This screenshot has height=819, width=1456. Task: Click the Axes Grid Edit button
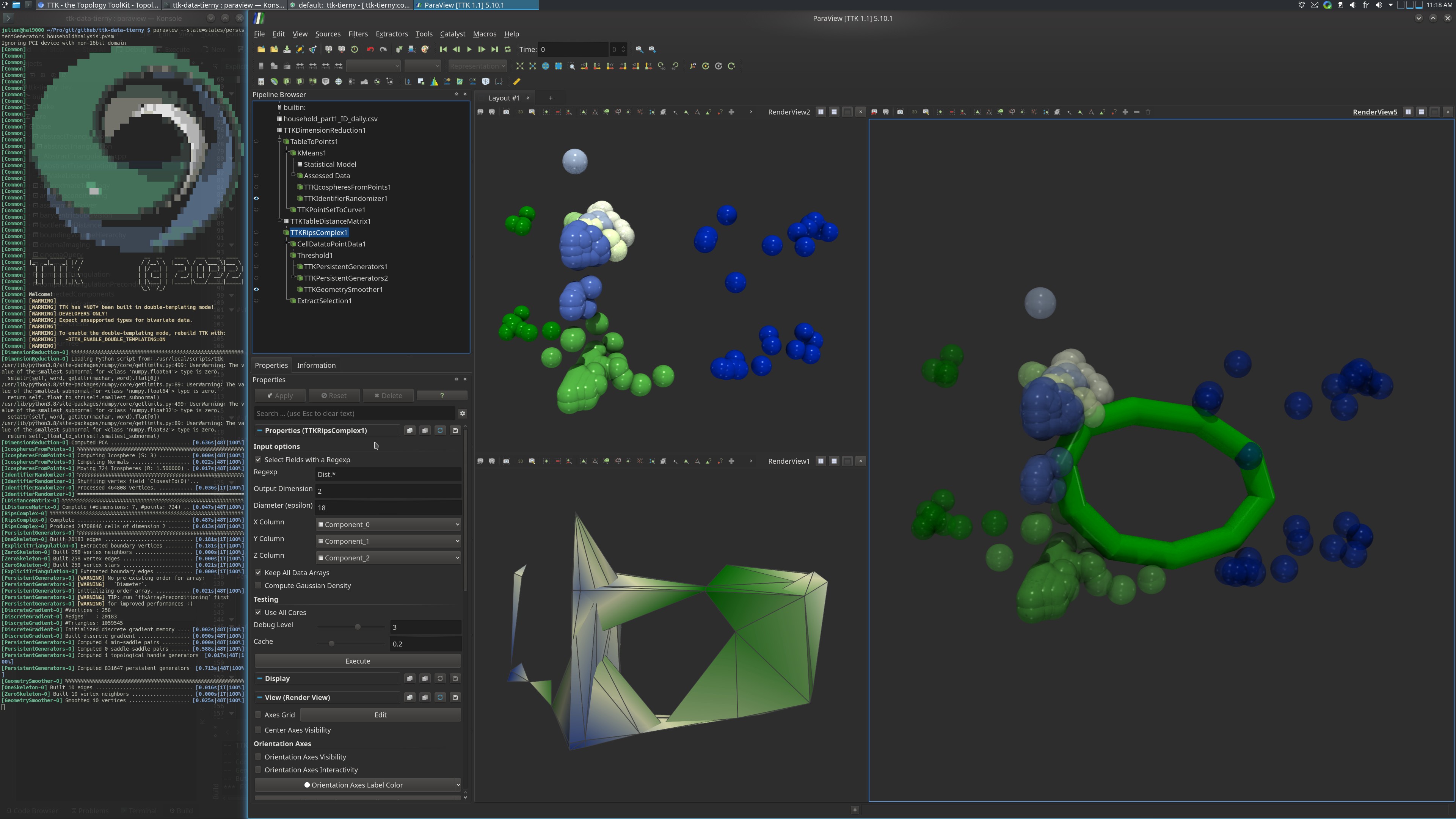pos(380,715)
